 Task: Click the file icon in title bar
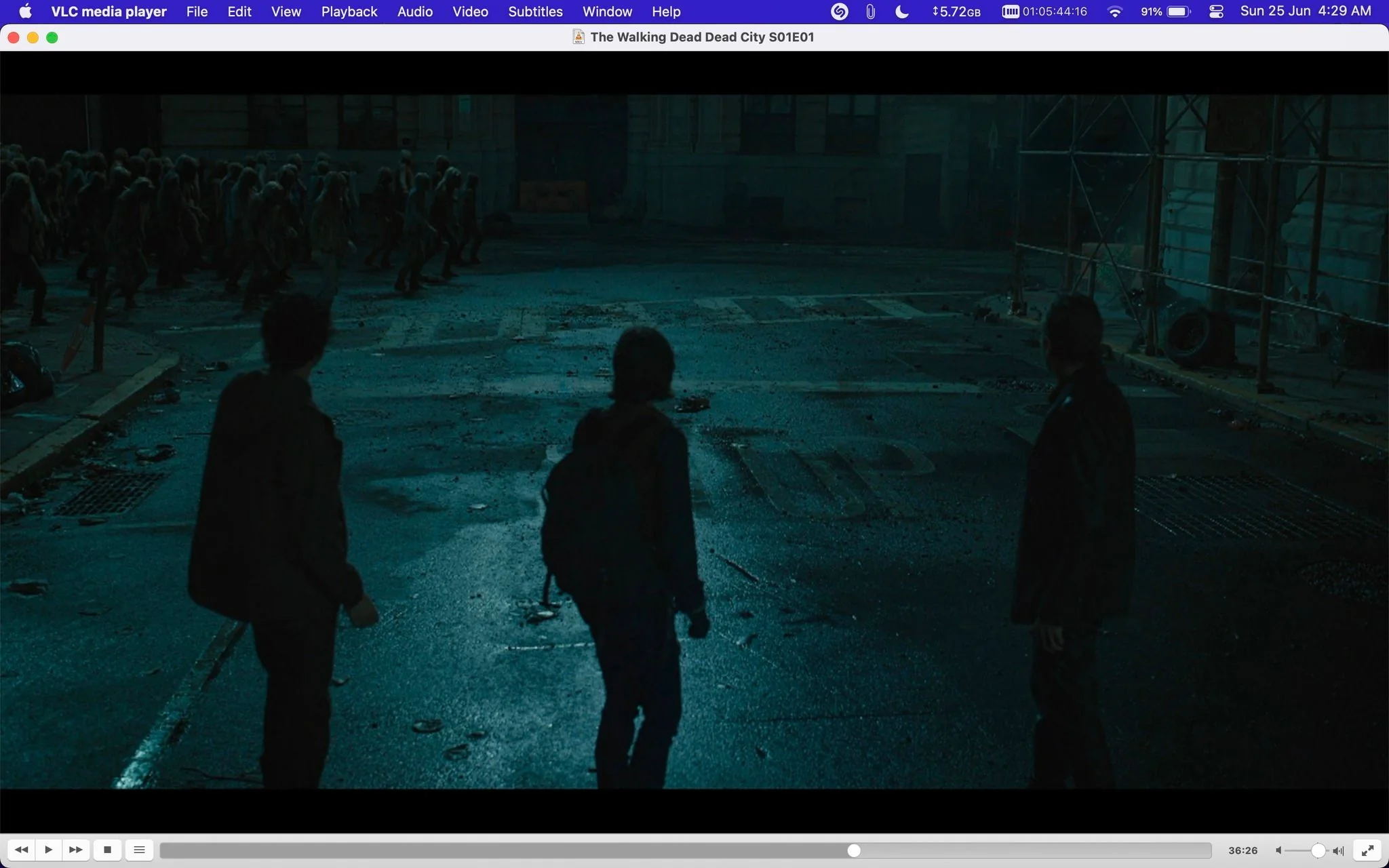coord(579,37)
